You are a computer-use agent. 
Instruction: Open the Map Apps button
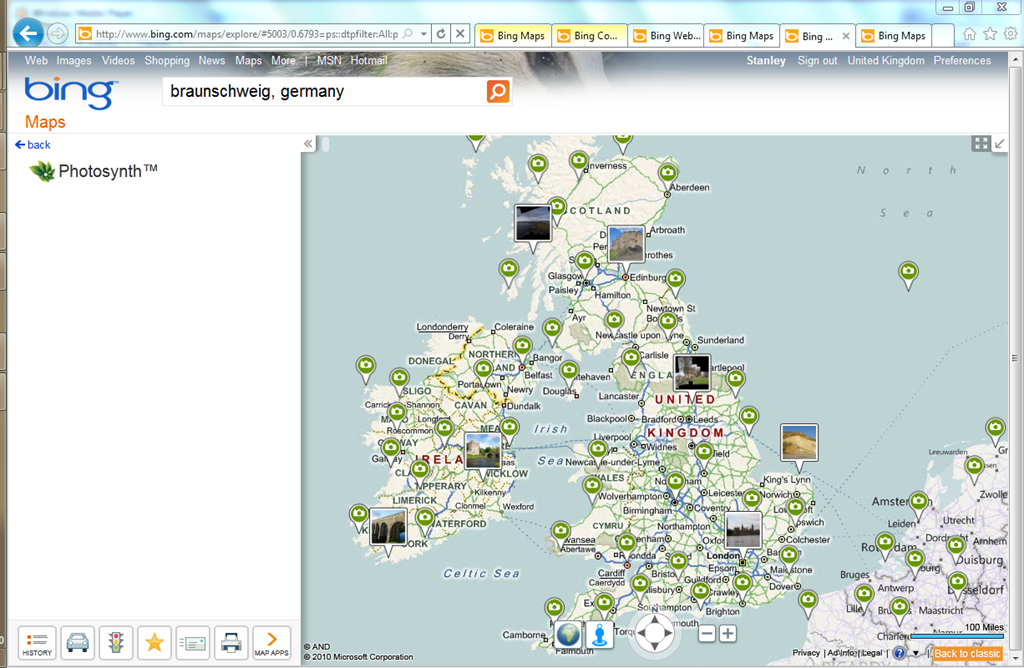[271, 642]
